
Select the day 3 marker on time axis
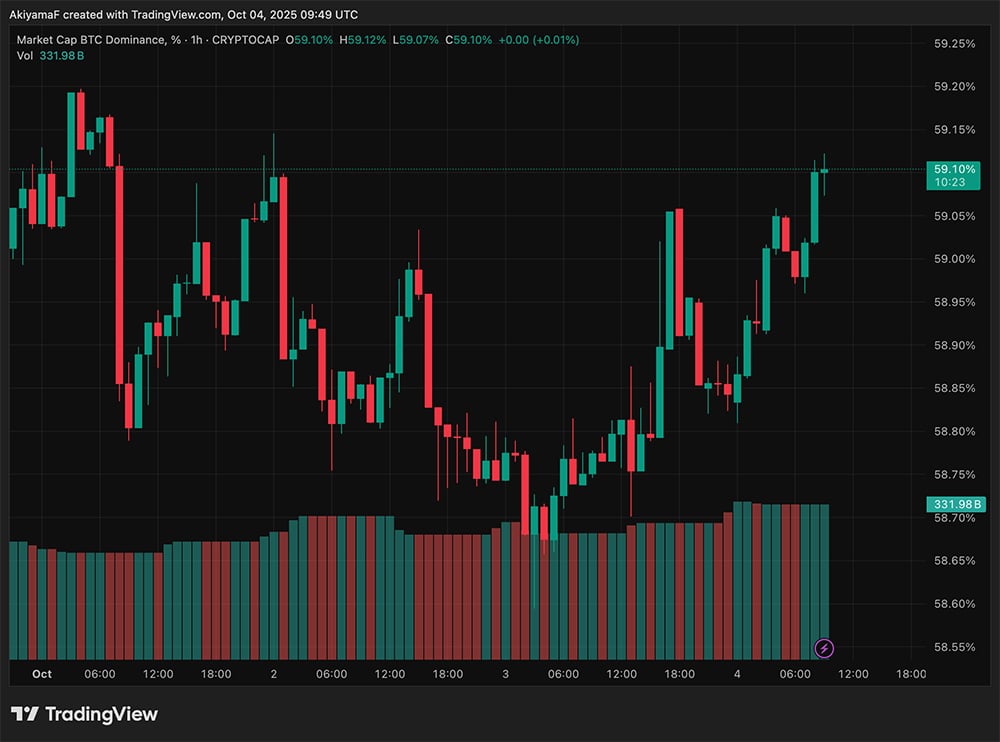[505, 675]
